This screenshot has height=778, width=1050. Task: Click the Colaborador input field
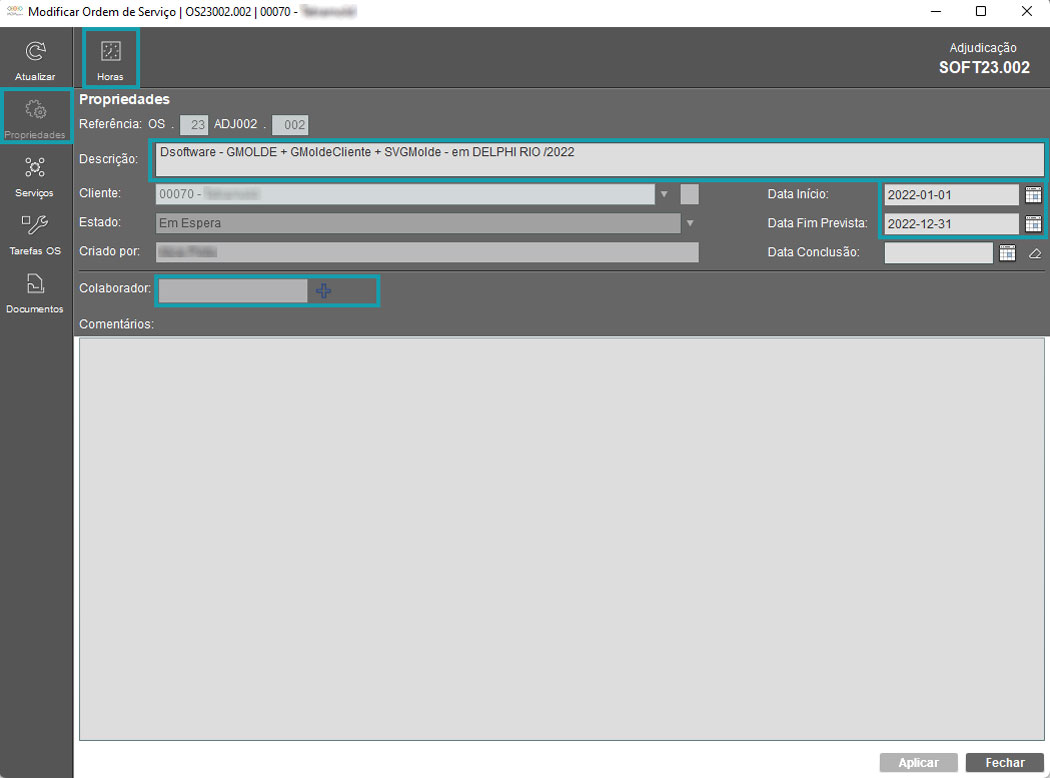pos(232,290)
